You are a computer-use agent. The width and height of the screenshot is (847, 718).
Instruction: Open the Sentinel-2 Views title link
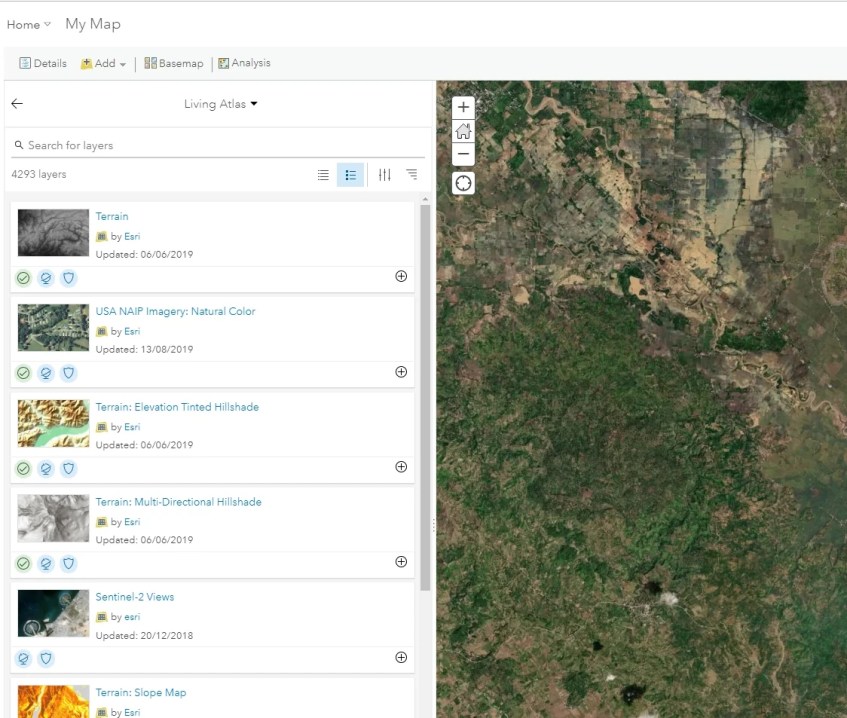pos(135,597)
